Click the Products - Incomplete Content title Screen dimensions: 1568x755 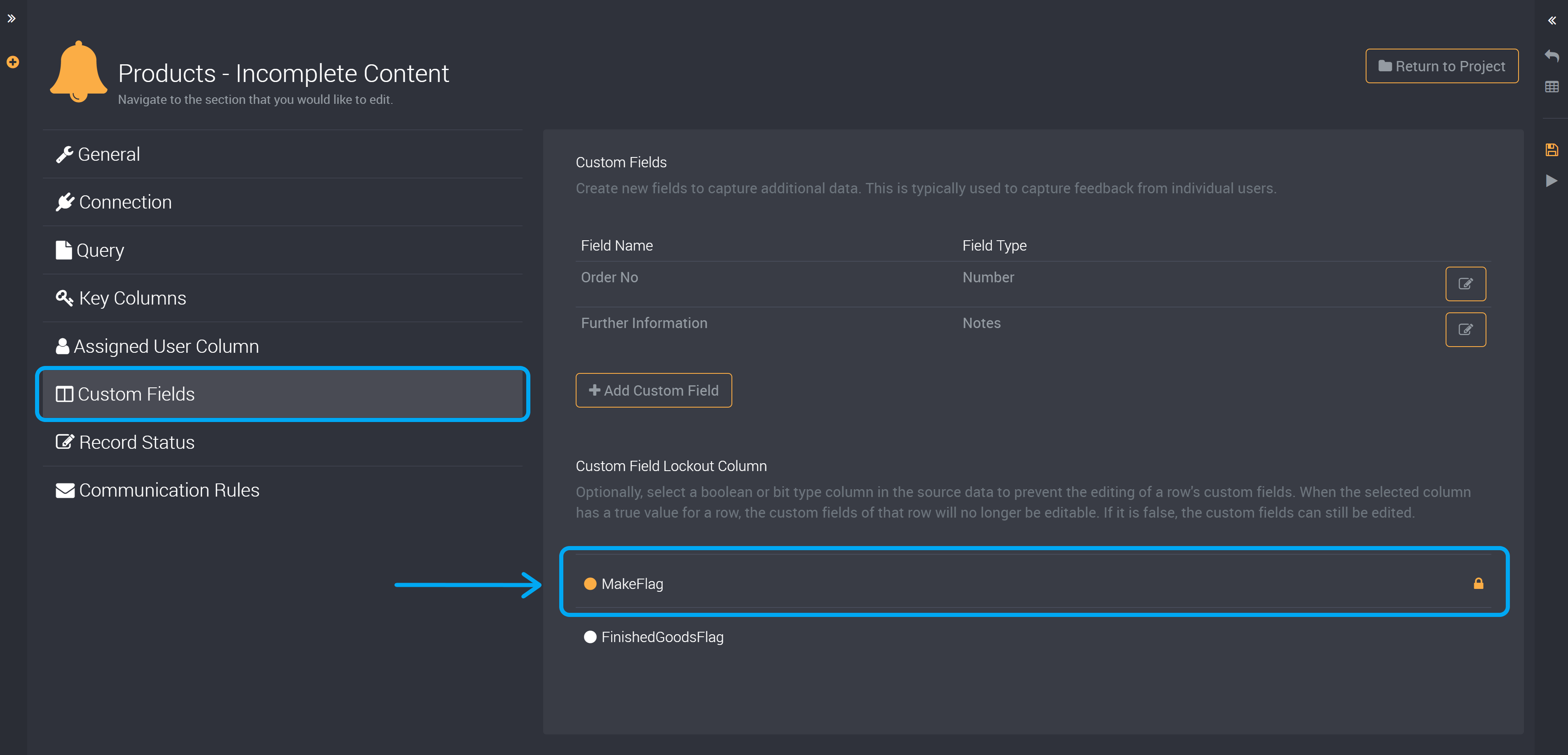(283, 73)
